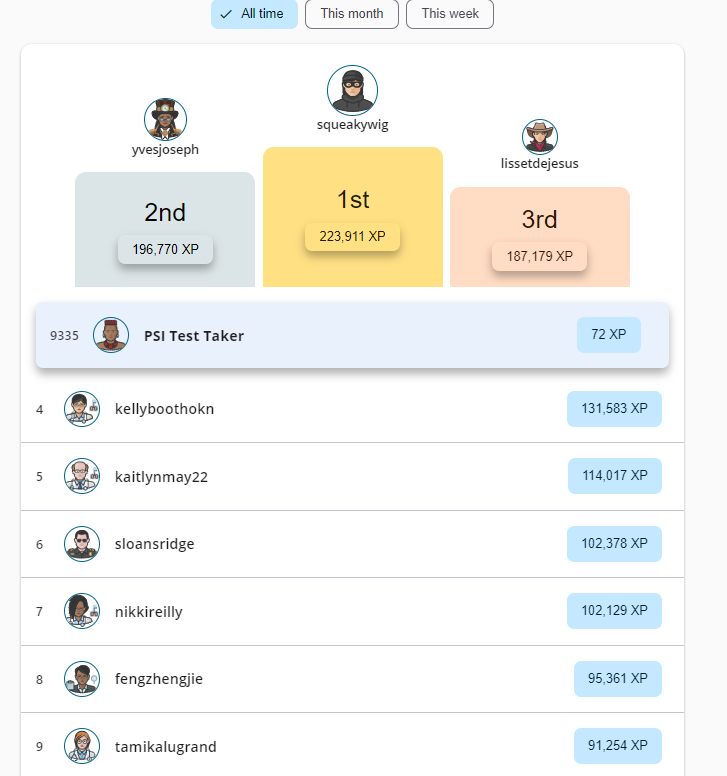Switch leaderboard to This month
Viewport: 727px width, 776px height.
tap(352, 14)
